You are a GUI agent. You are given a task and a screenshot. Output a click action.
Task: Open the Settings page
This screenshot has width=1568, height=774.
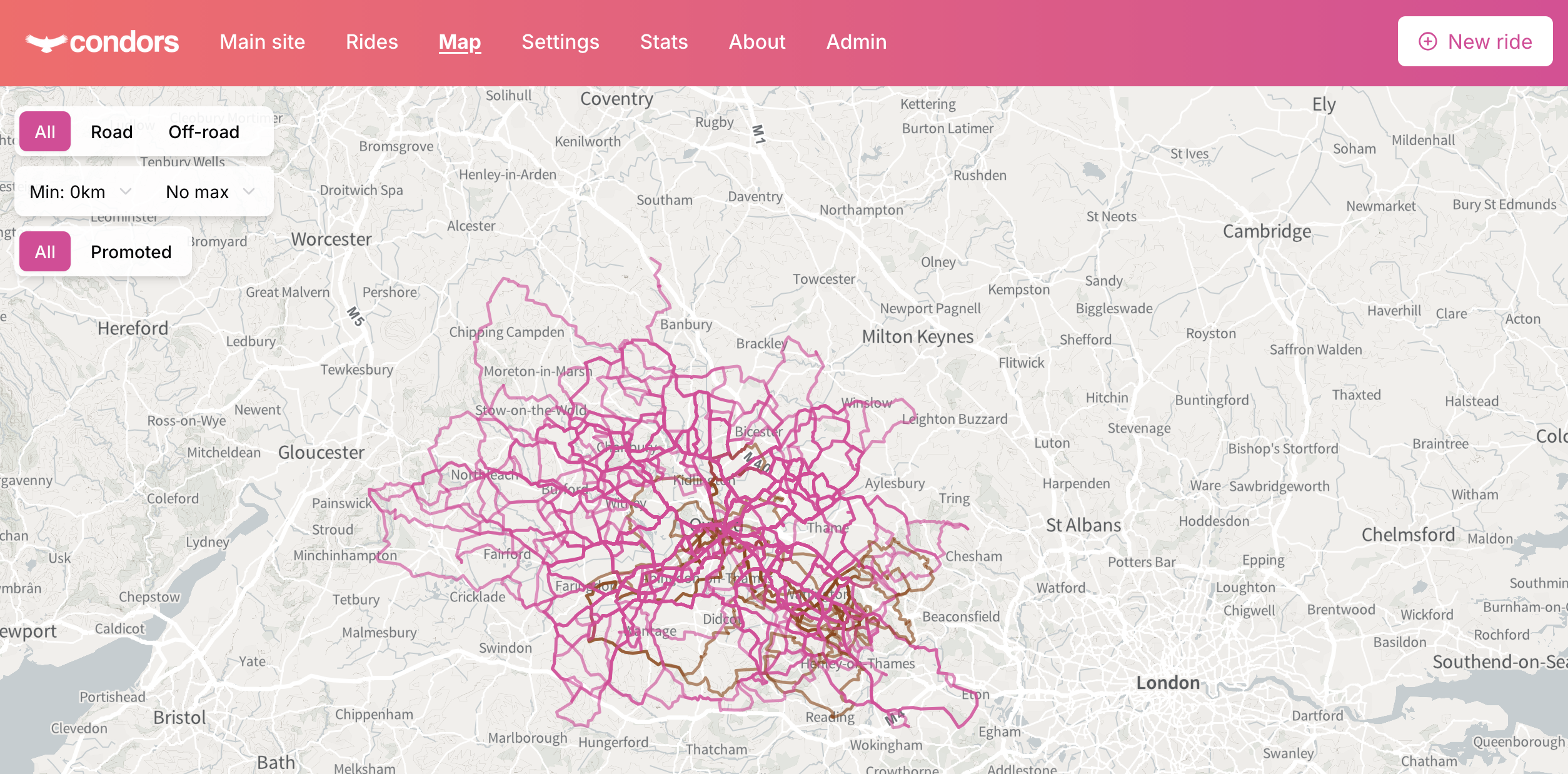click(560, 42)
